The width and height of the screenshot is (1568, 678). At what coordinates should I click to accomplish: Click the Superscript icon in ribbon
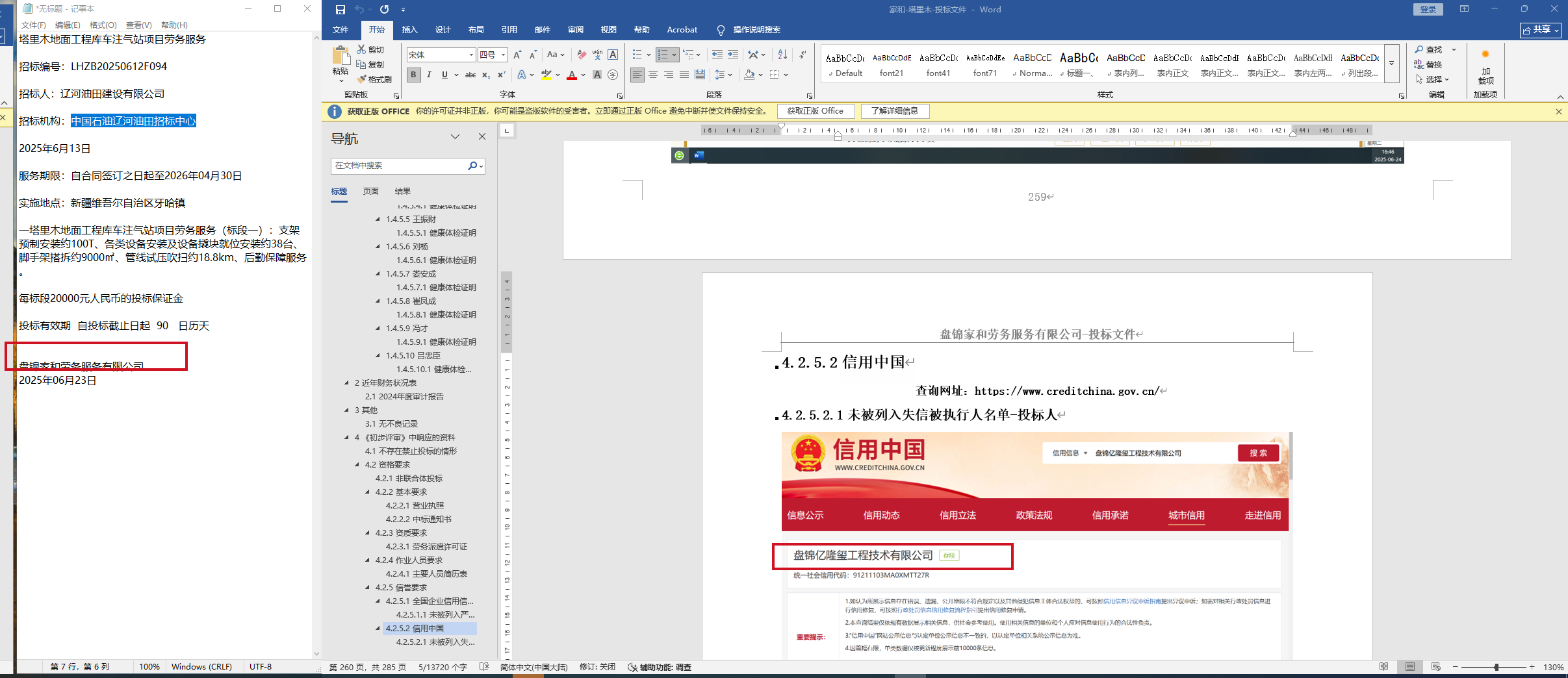501,75
